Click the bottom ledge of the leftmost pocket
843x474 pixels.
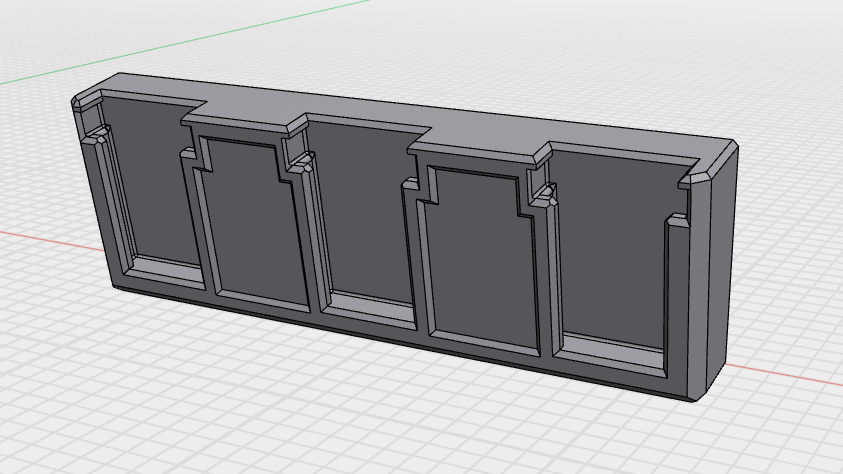[x=167, y=268]
